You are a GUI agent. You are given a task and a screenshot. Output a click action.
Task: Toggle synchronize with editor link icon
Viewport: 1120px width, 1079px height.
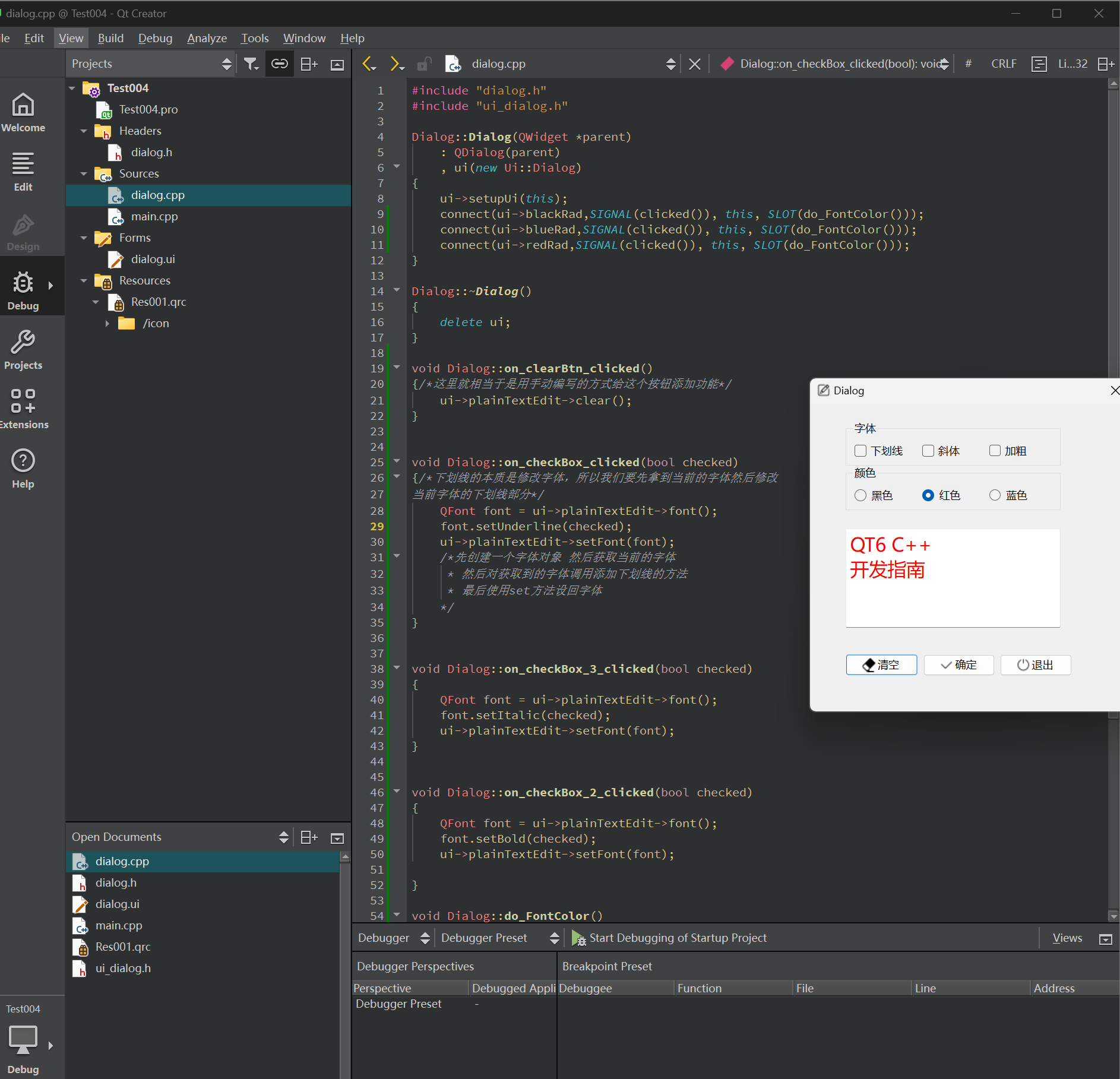[x=279, y=64]
